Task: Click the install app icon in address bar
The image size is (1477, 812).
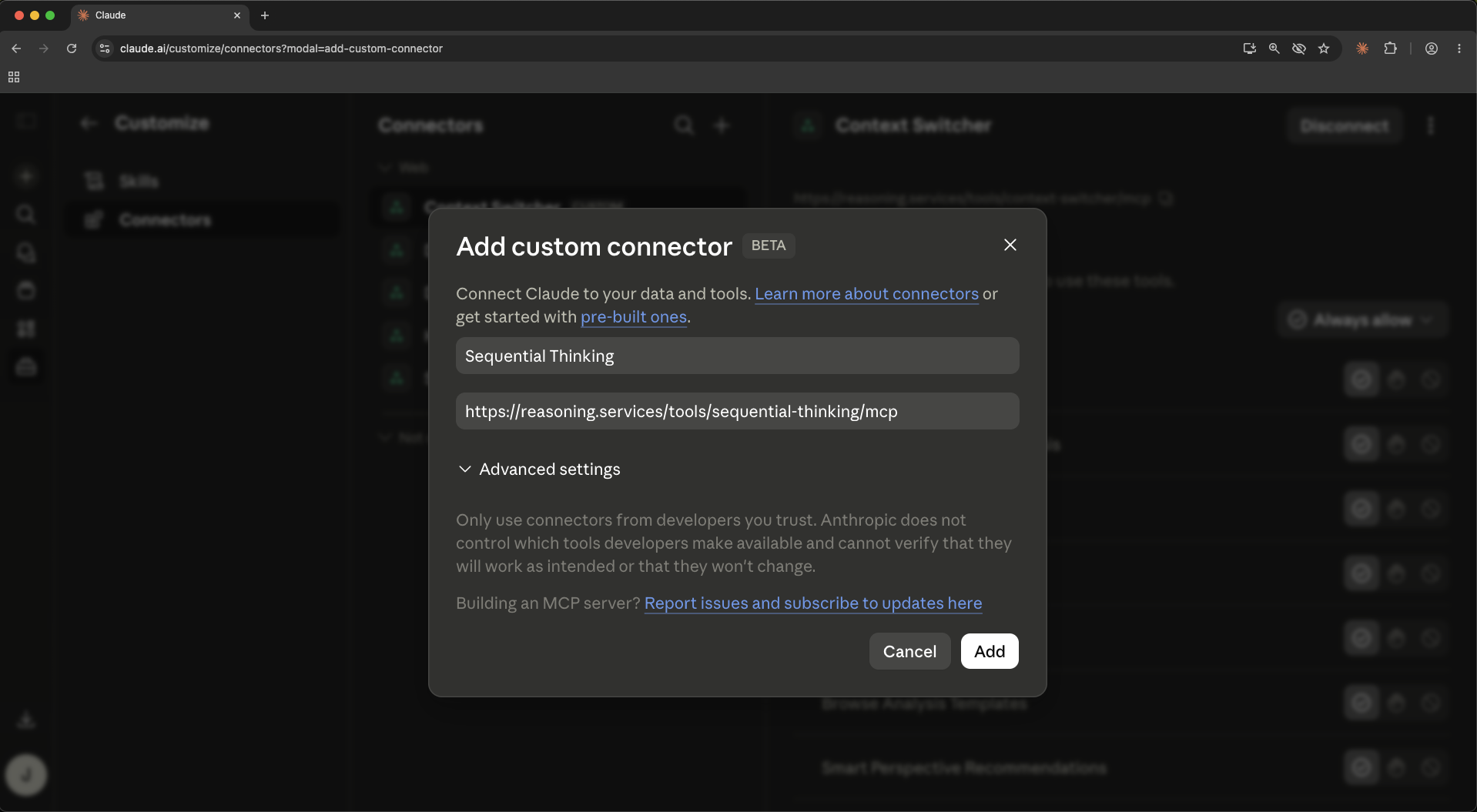Action: 1249,48
